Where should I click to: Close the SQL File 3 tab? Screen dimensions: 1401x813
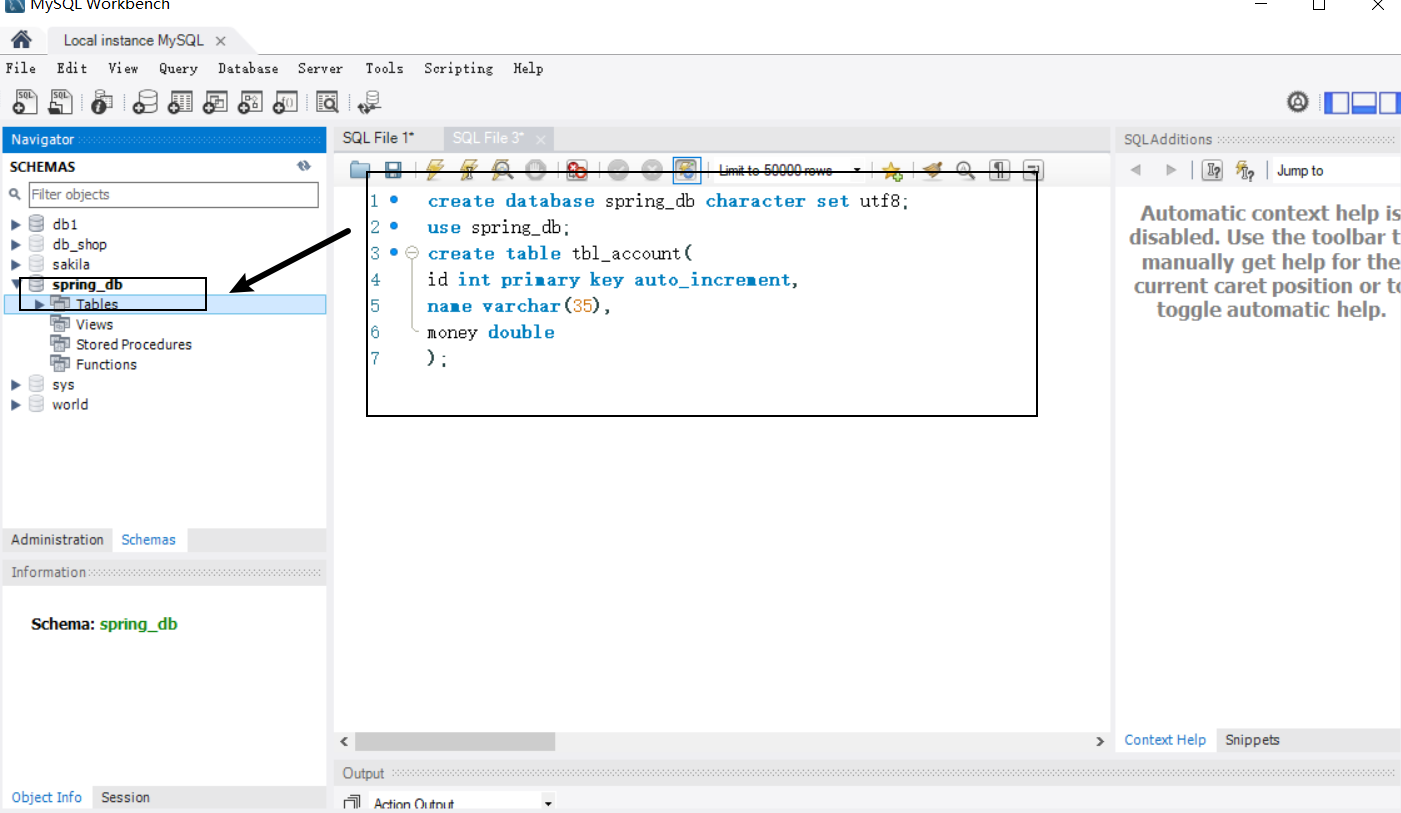pos(541,139)
